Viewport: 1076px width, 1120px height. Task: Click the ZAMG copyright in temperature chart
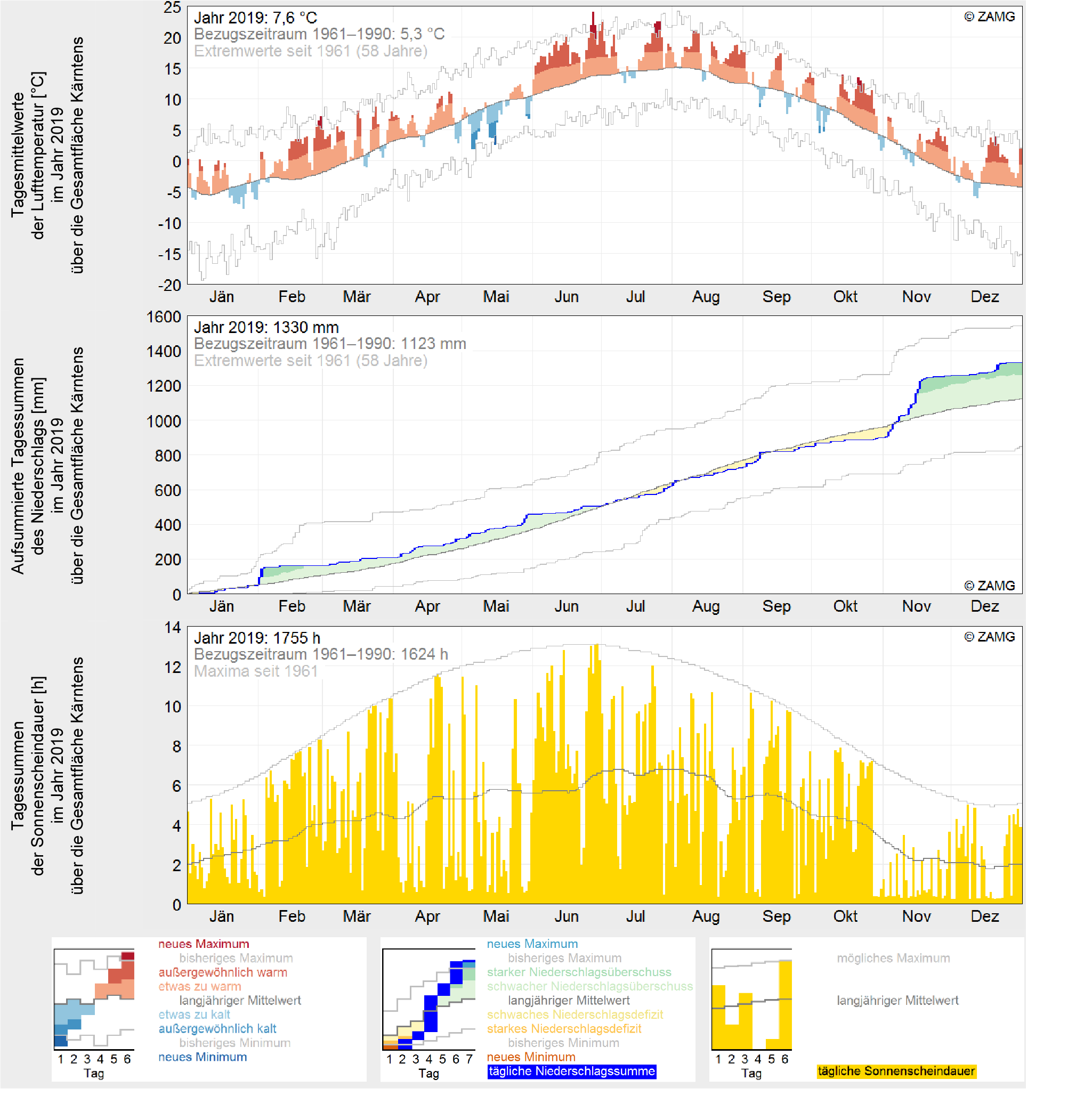pos(989,17)
